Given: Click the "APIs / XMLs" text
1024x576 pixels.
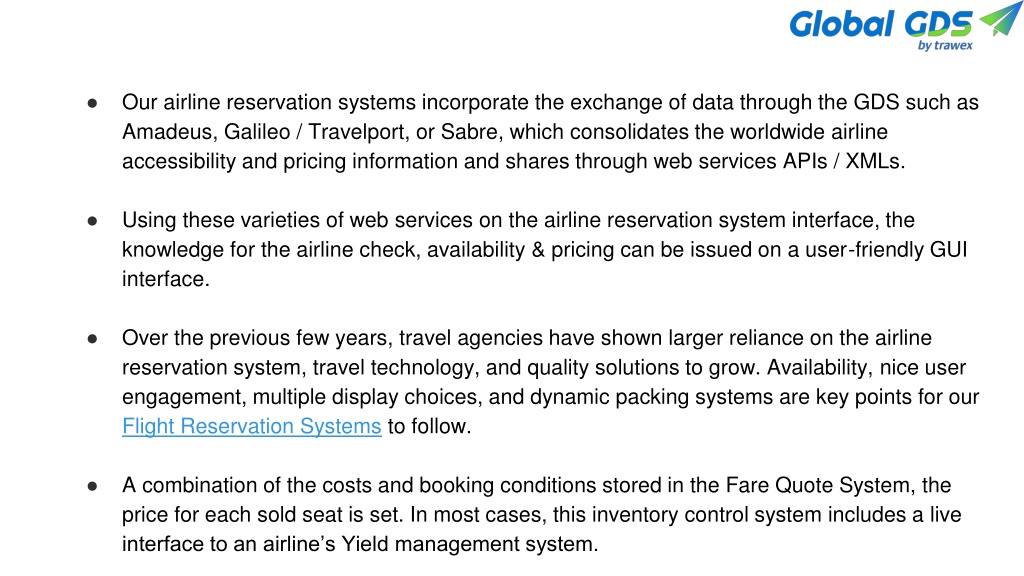Looking at the screenshot, I should click(x=842, y=161).
